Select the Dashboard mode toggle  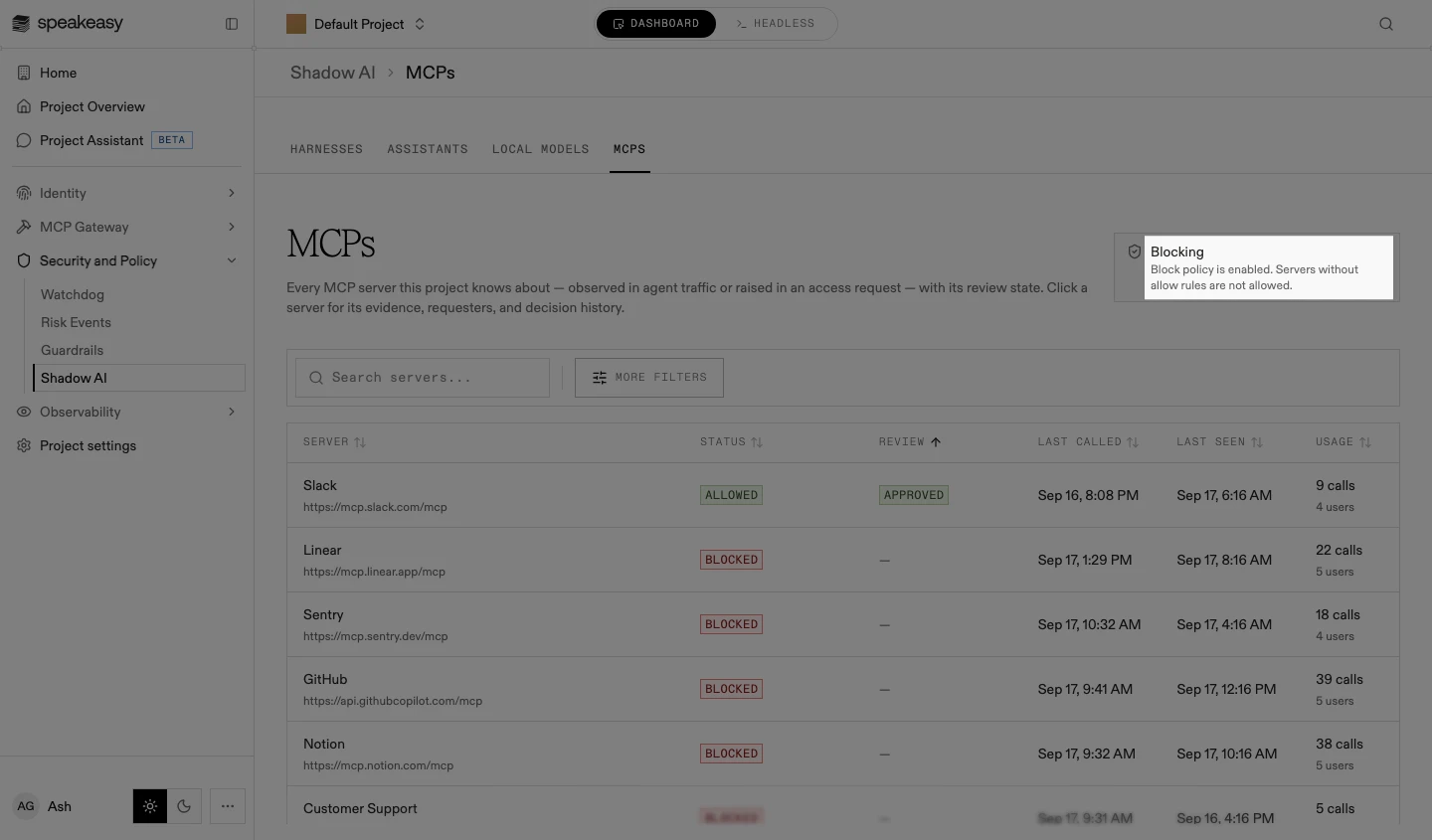click(656, 24)
